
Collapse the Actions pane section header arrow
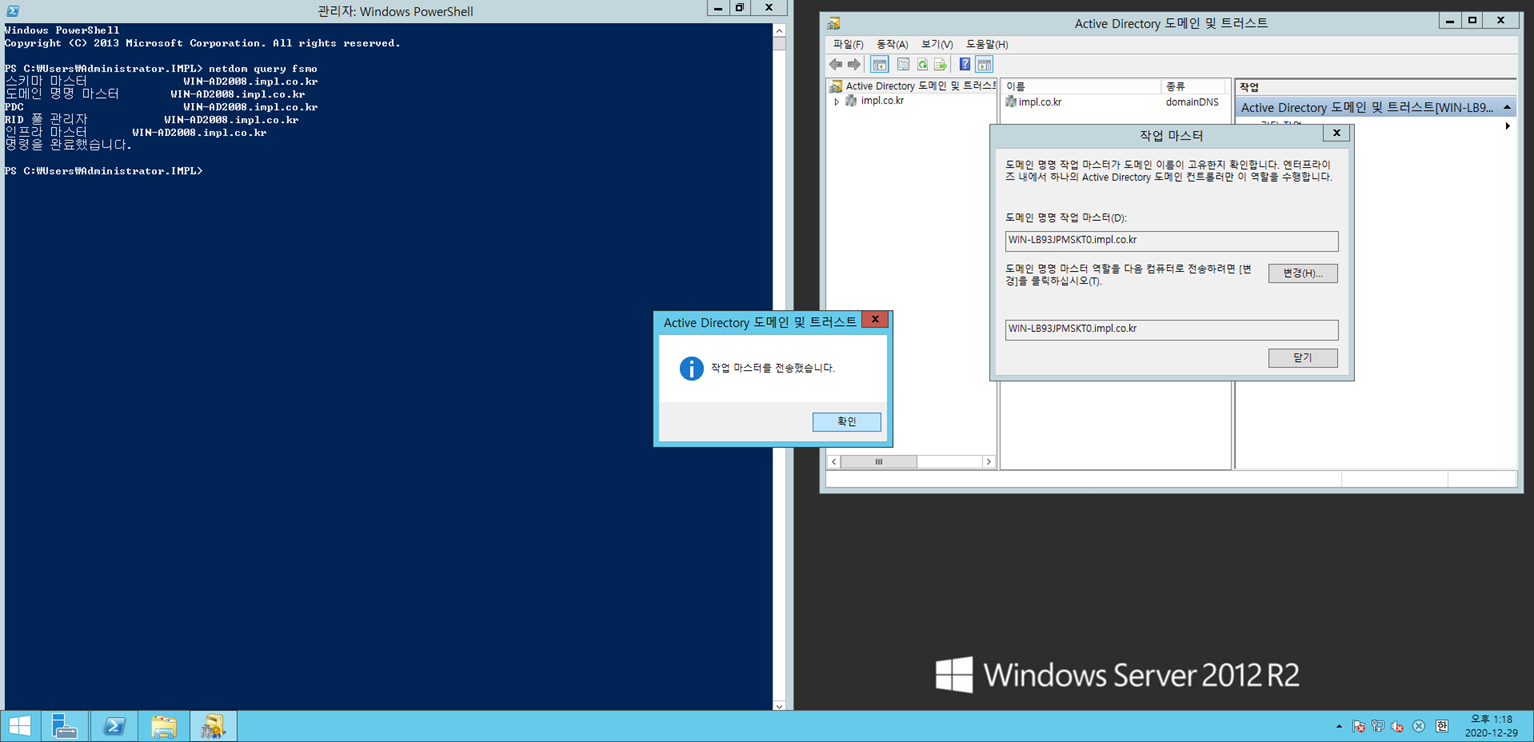click(x=1506, y=107)
